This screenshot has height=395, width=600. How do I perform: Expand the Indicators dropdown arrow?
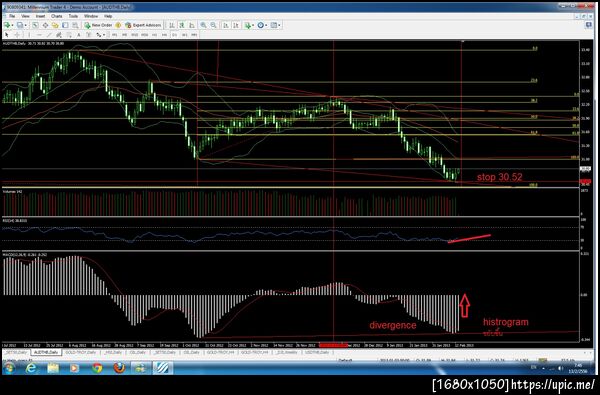click(x=253, y=25)
